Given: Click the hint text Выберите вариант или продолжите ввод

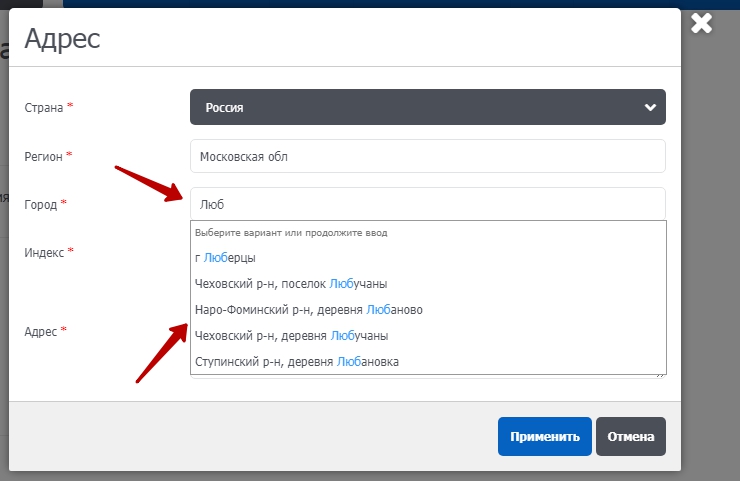Looking at the screenshot, I should coord(291,233).
